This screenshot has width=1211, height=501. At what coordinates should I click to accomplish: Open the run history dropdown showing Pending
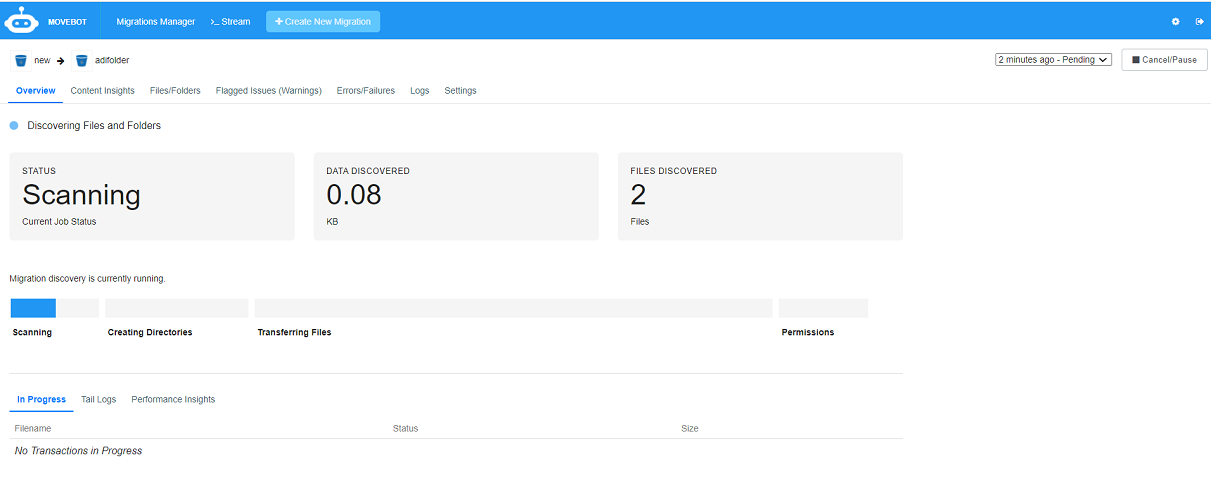point(1053,60)
